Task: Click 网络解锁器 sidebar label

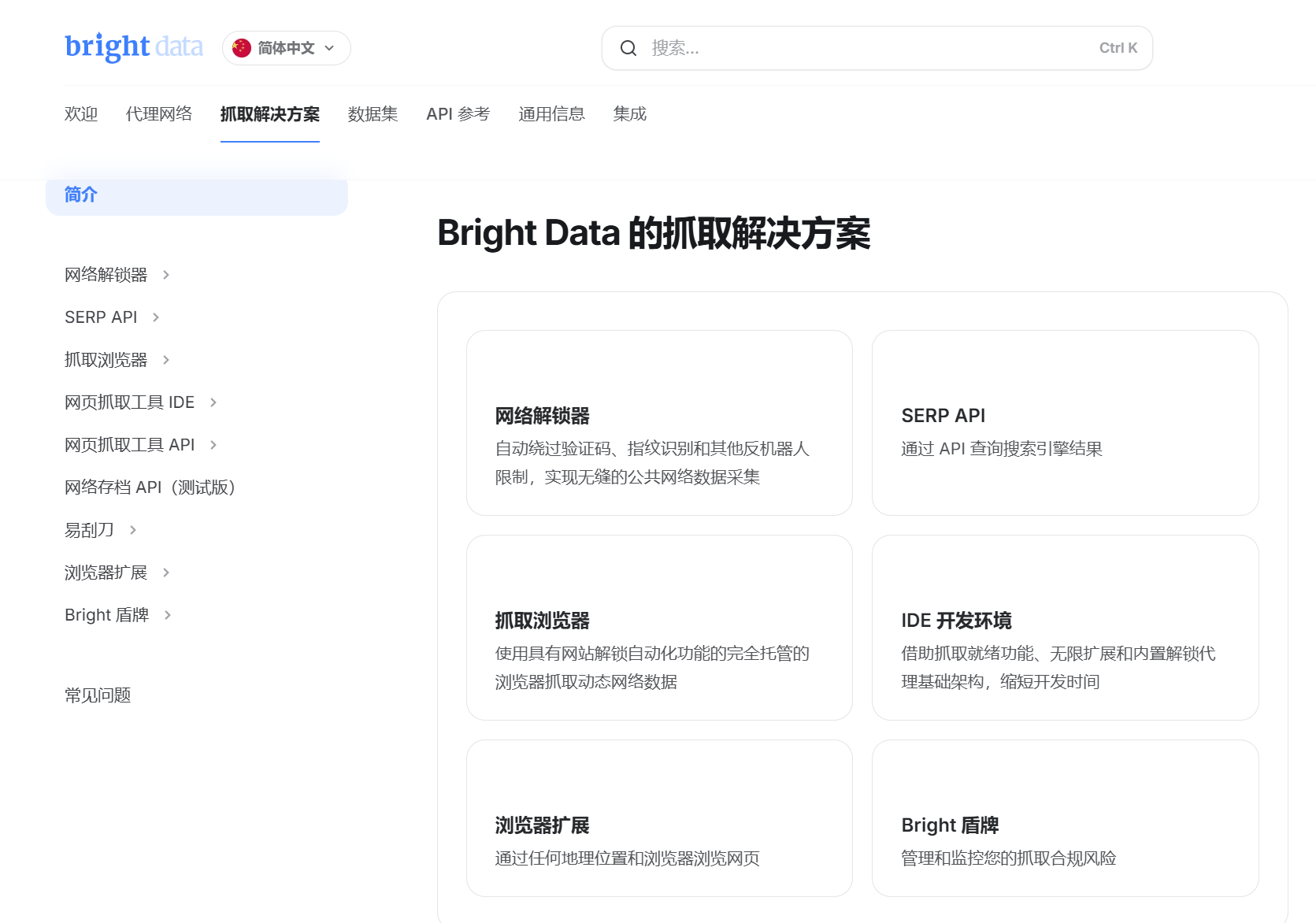Action: [x=106, y=275]
